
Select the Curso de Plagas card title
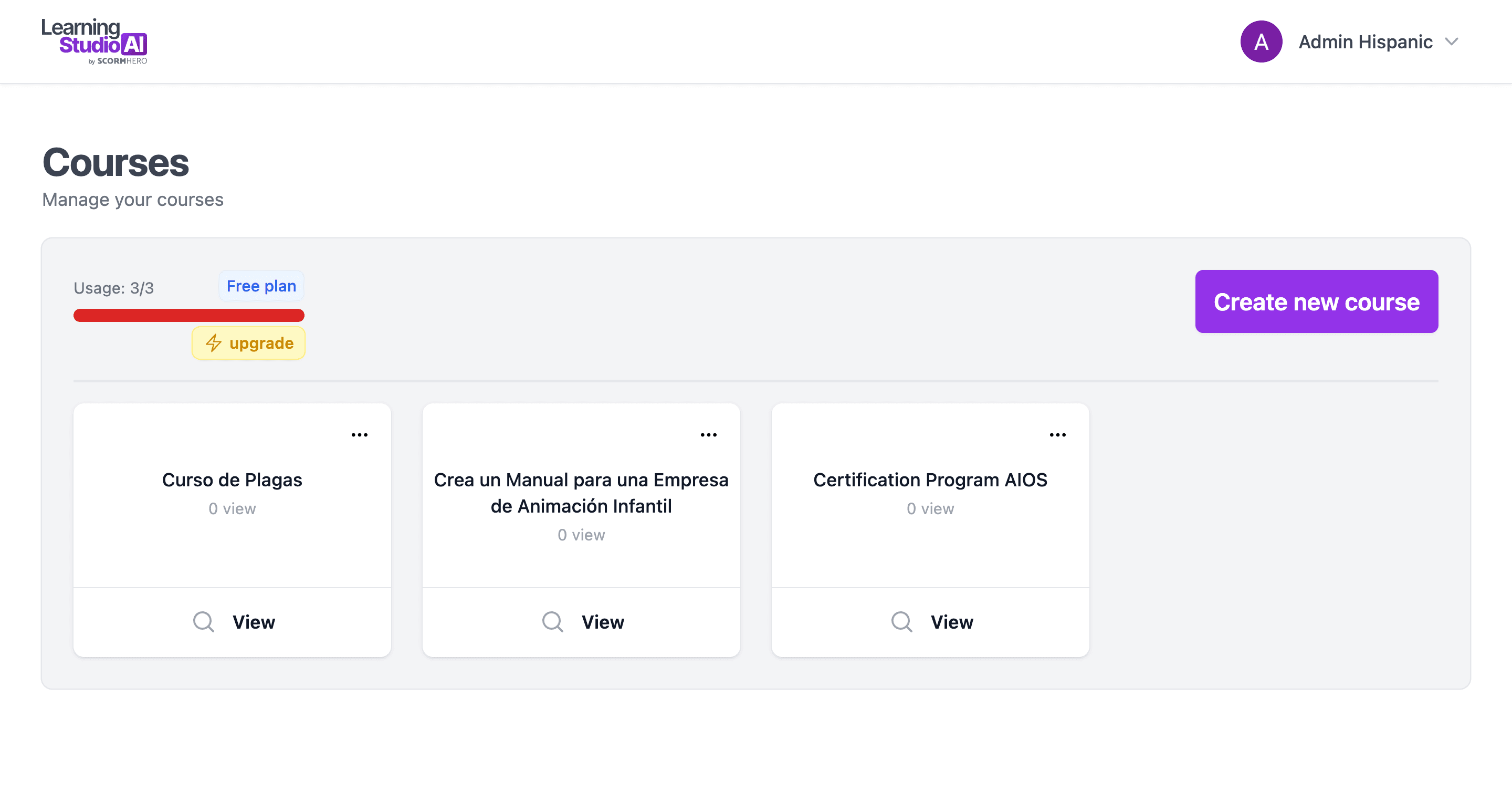pyautogui.click(x=233, y=480)
